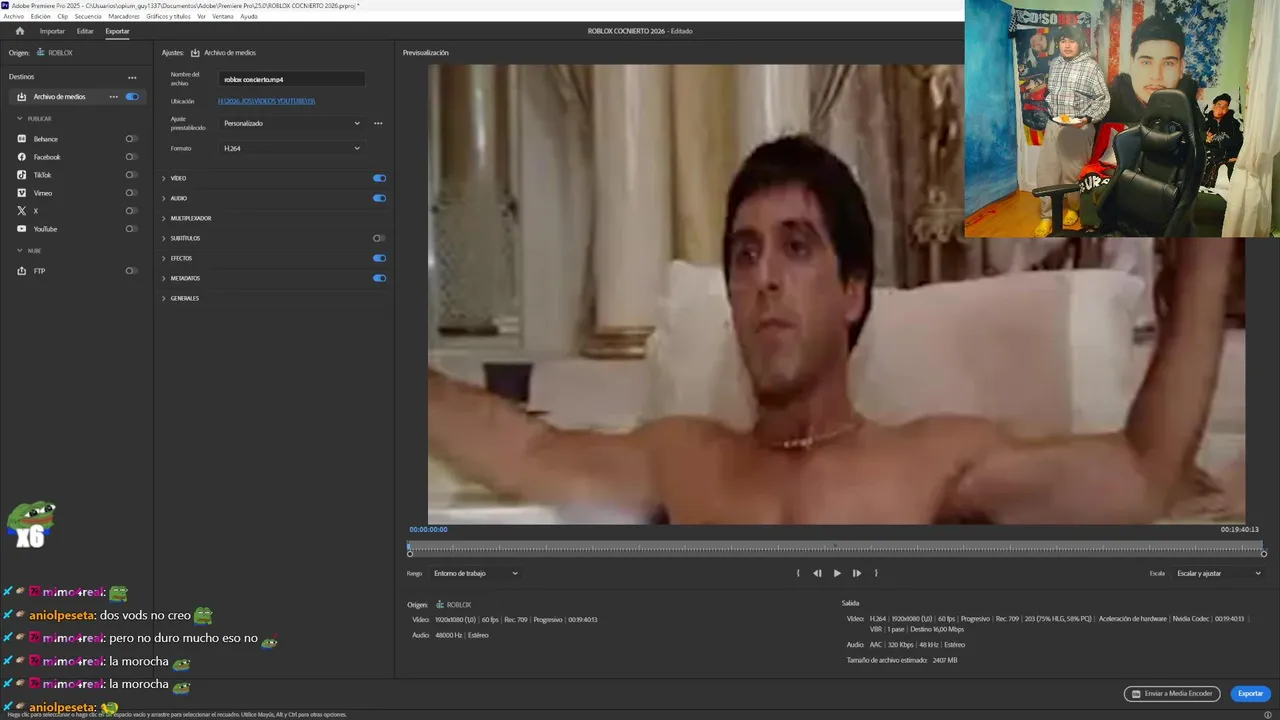Open the Marcadores menu

click(124, 16)
